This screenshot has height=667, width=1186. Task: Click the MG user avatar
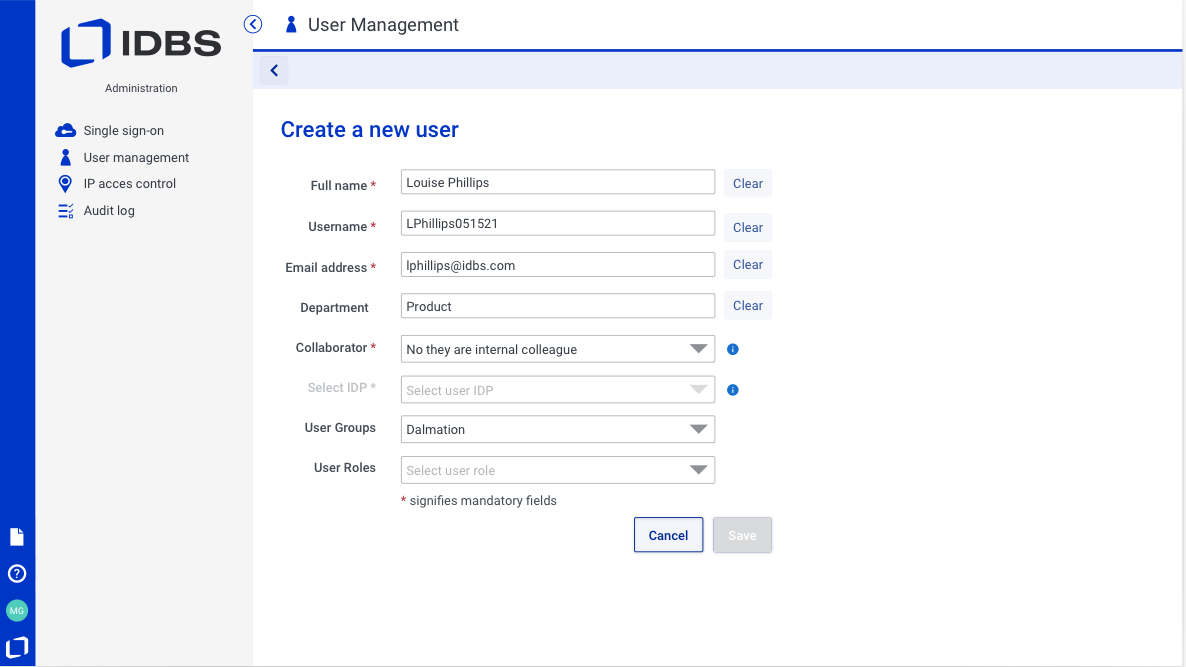point(17,610)
